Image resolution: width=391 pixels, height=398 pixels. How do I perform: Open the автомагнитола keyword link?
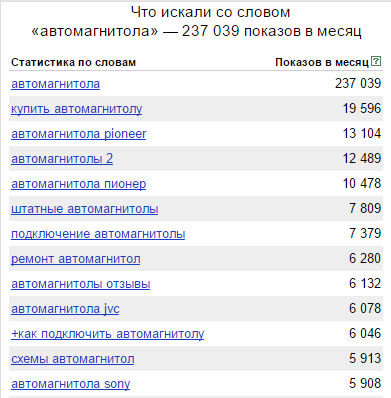(55, 84)
